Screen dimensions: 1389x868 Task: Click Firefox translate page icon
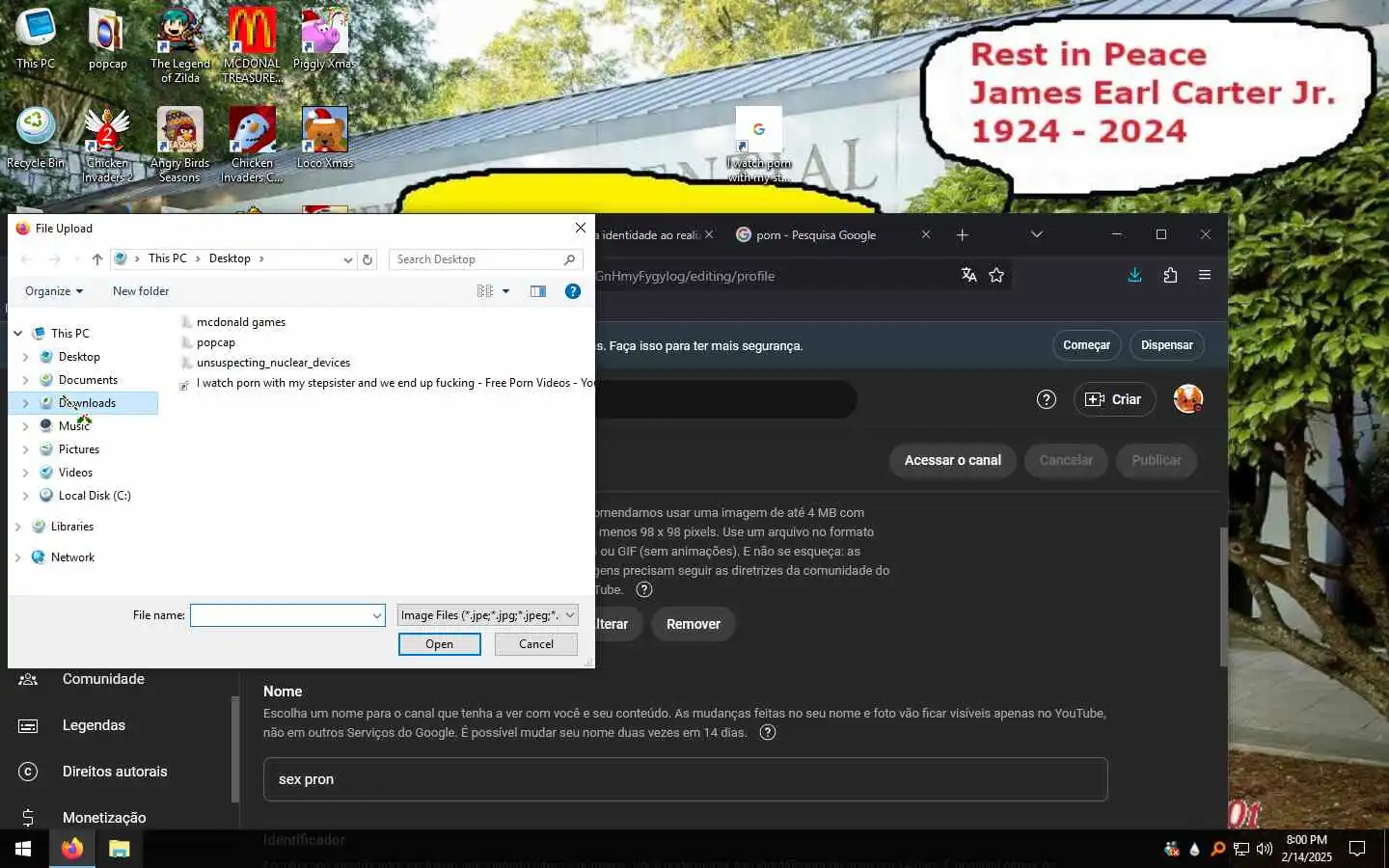(969, 275)
